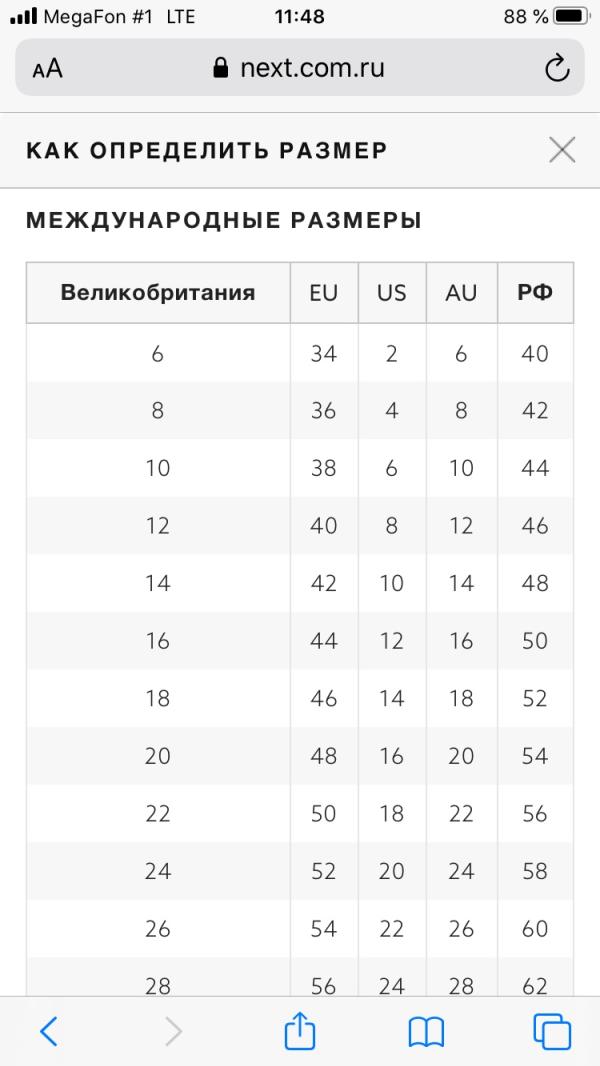Tap the US column header
The width and height of the screenshot is (600, 1066).
(x=392, y=293)
